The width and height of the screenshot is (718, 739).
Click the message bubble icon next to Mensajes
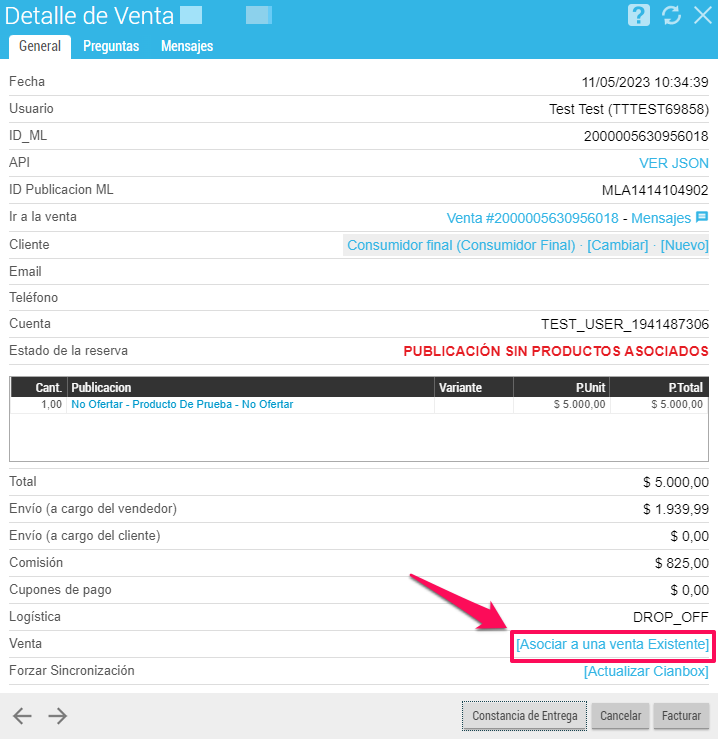click(x=702, y=217)
